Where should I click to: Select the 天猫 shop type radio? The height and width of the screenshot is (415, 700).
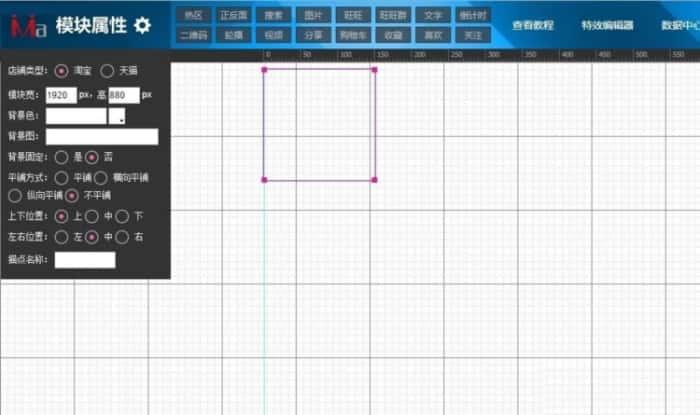[107, 71]
